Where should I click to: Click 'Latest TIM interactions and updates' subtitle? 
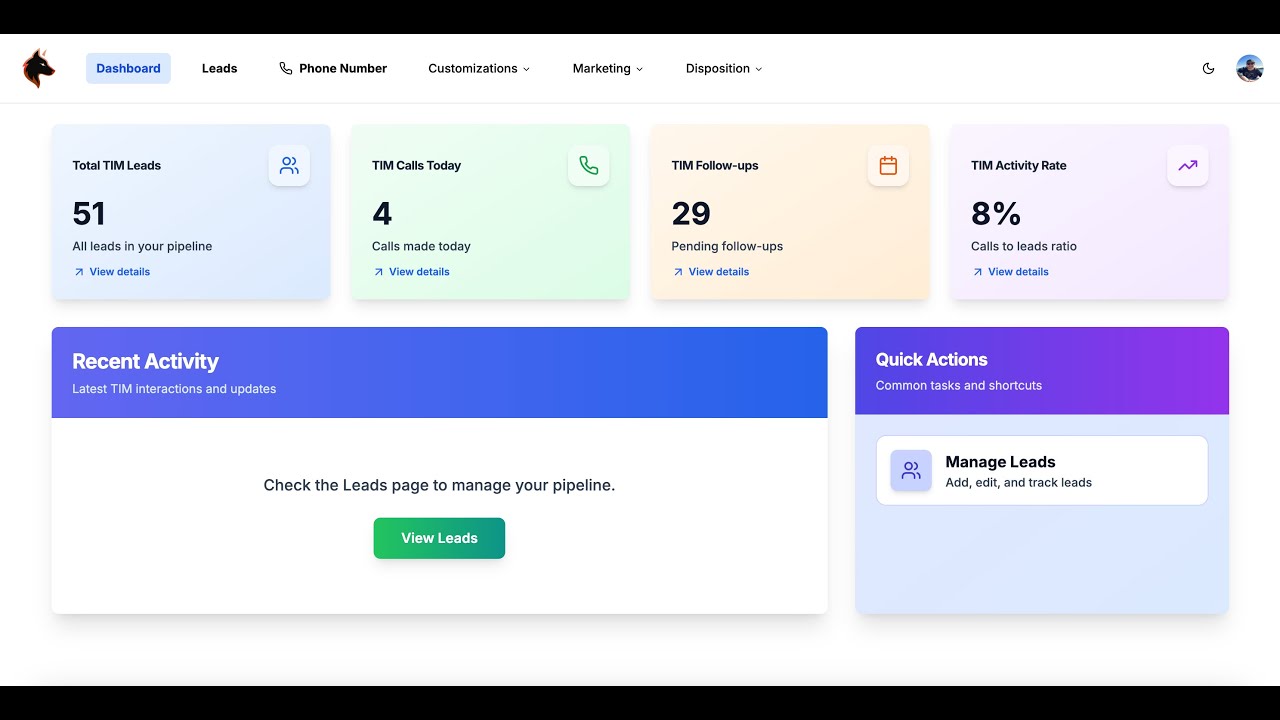click(x=174, y=389)
